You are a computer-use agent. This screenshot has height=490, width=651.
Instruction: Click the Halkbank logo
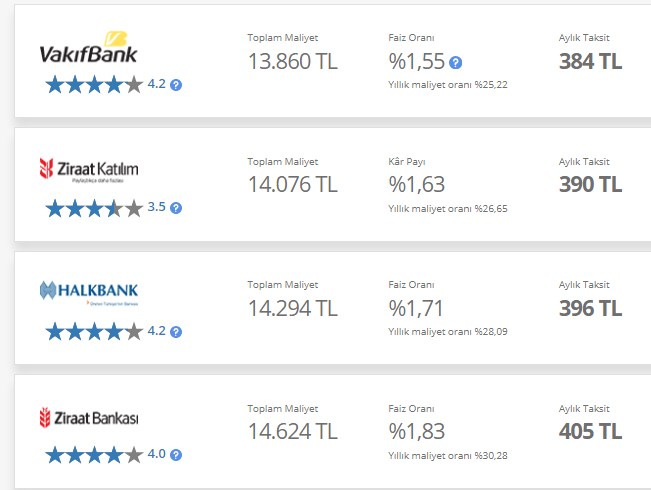pyautogui.click(x=88, y=292)
